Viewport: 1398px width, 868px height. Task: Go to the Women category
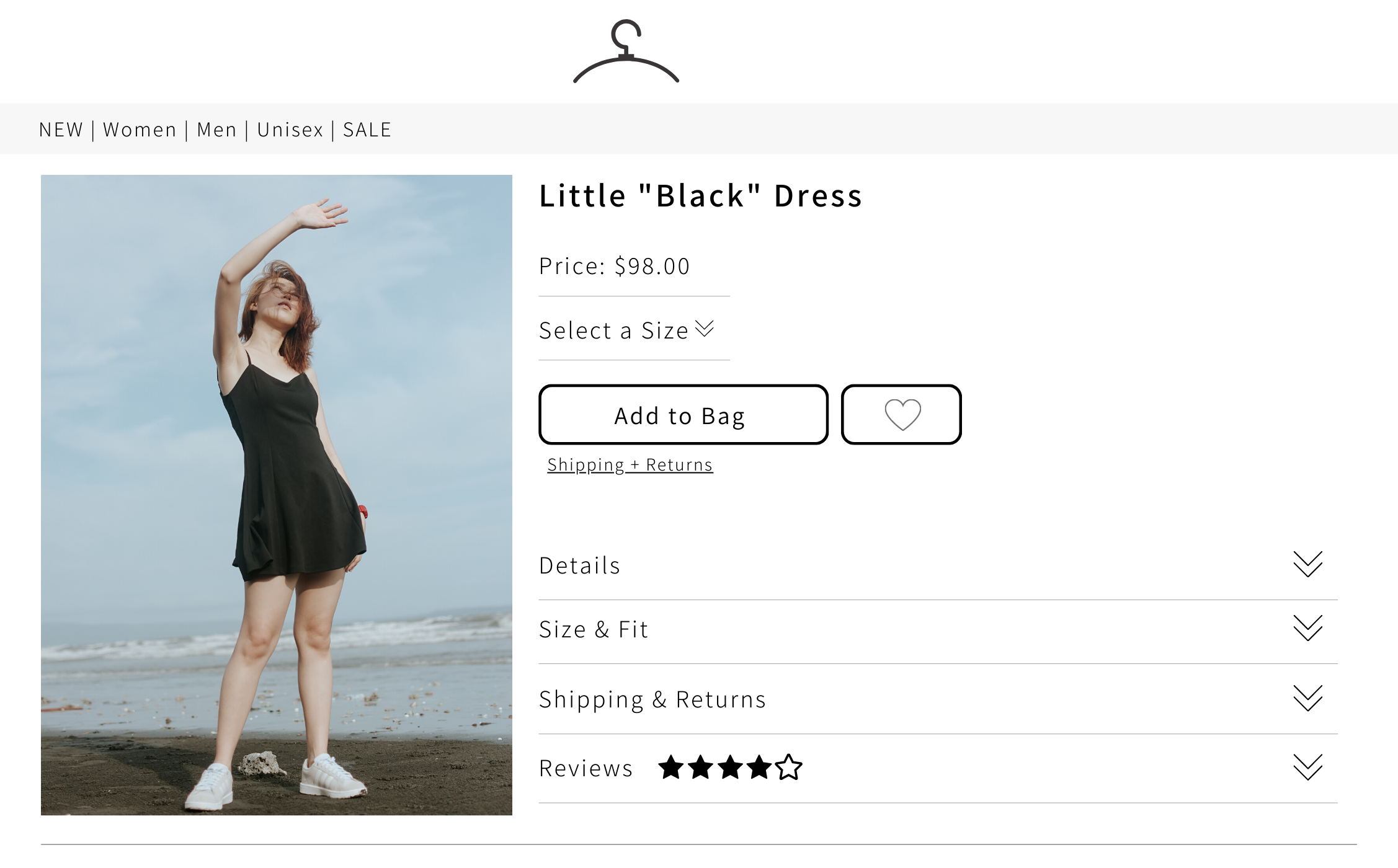point(140,130)
